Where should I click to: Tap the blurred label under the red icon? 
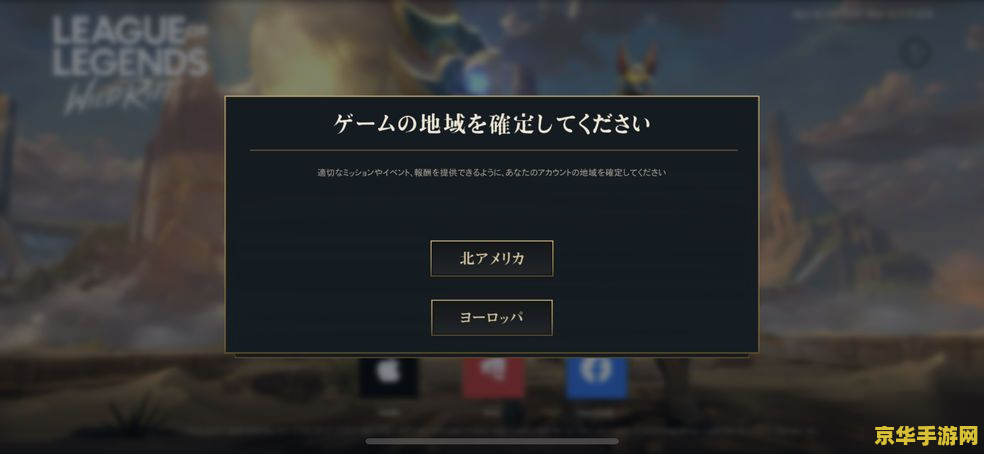493,411
